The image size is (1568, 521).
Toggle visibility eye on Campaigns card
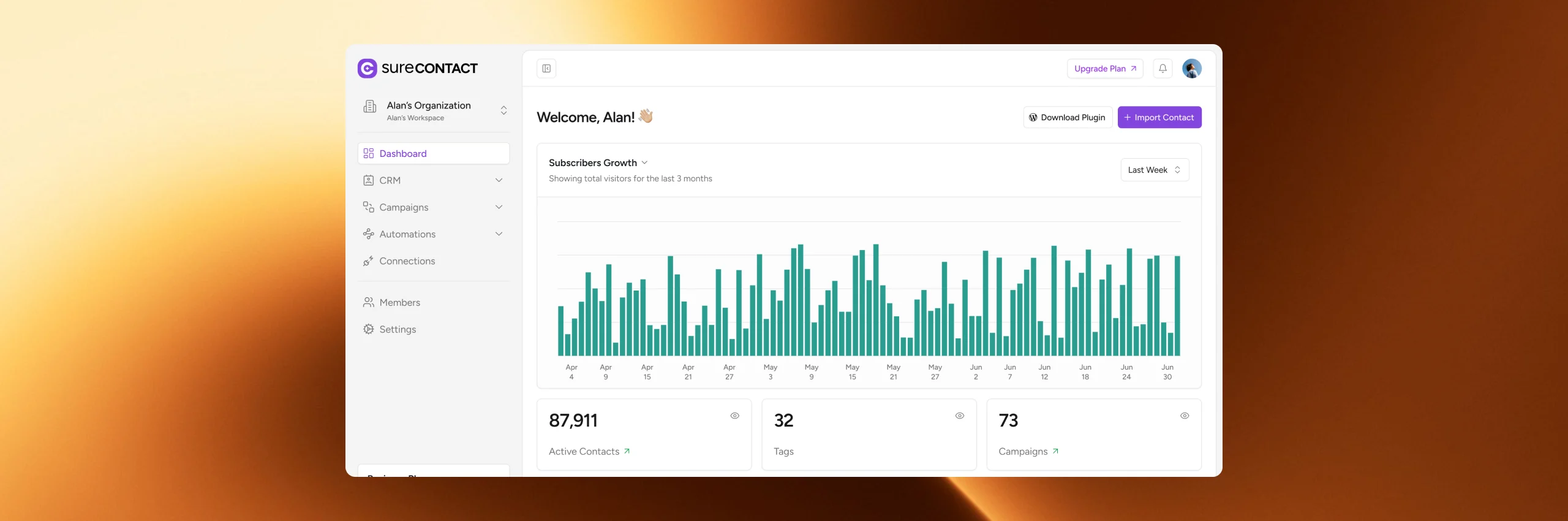click(1185, 416)
